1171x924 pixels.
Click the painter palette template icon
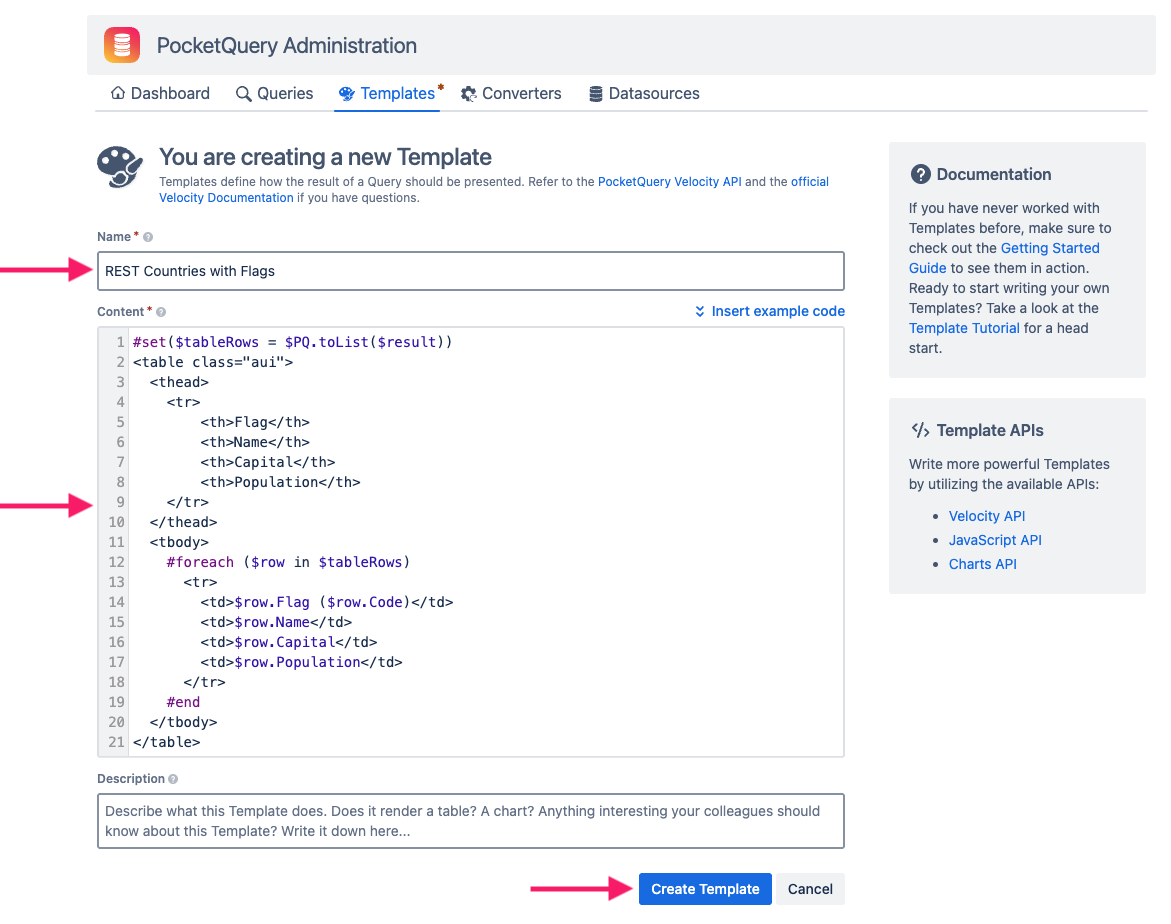(x=120, y=166)
